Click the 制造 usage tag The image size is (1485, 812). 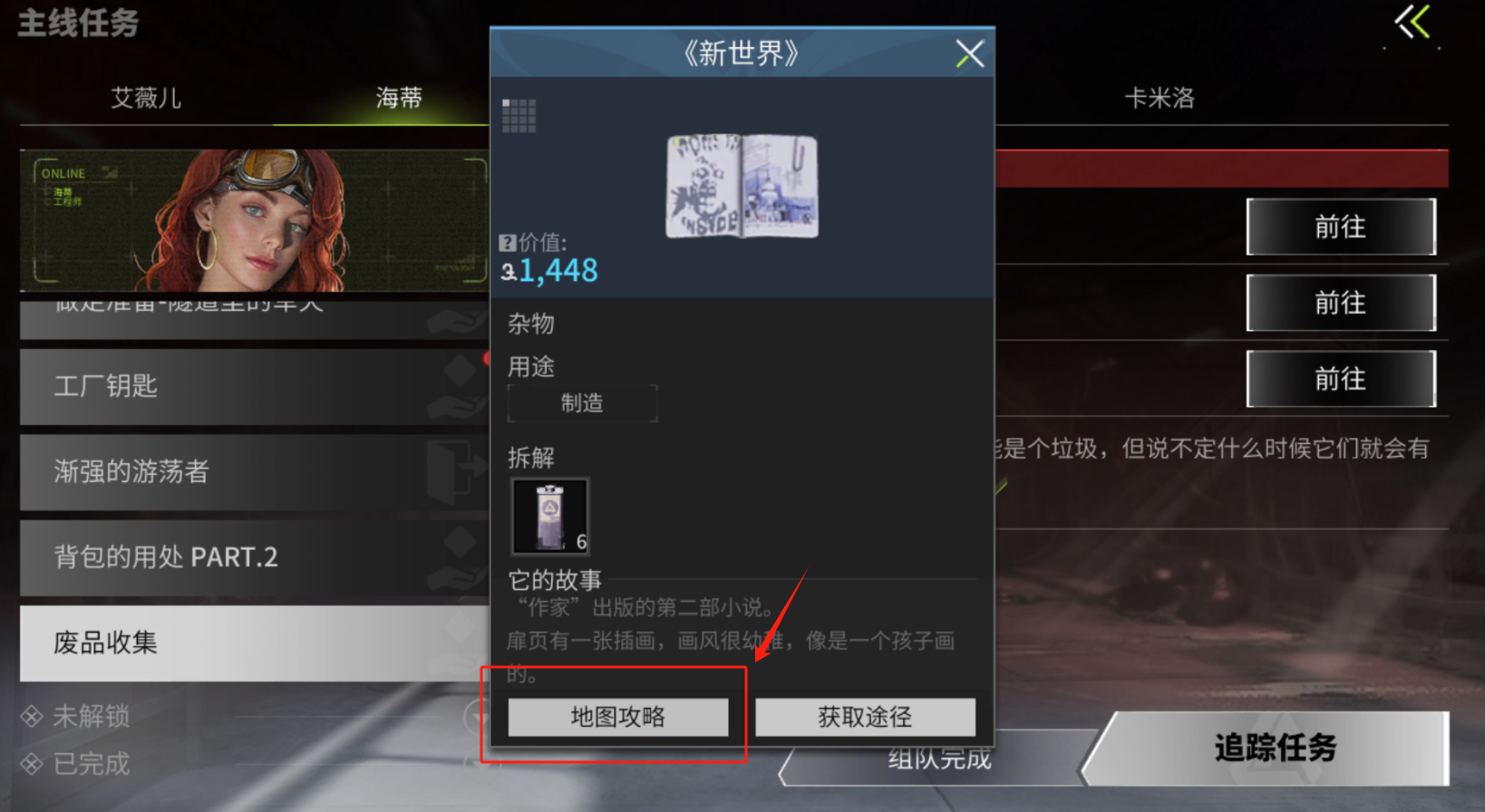pos(582,403)
